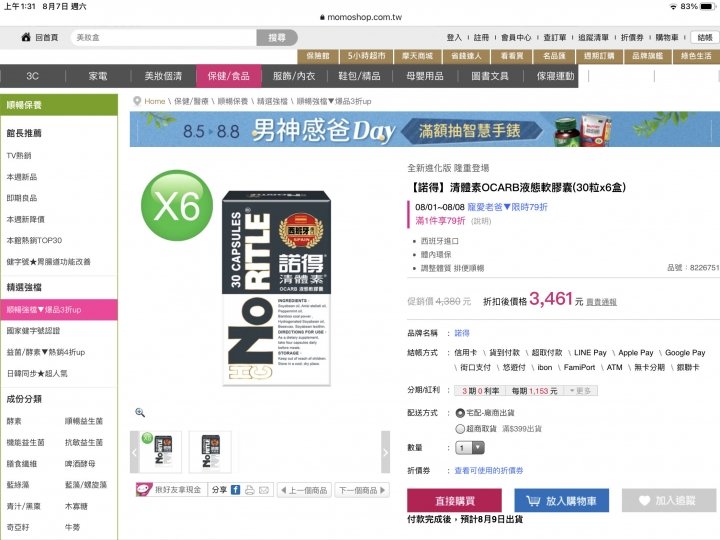This screenshot has width=720, height=540.
Task: Open sidebar item 本館熱銷TOP30
Action: 34,240
